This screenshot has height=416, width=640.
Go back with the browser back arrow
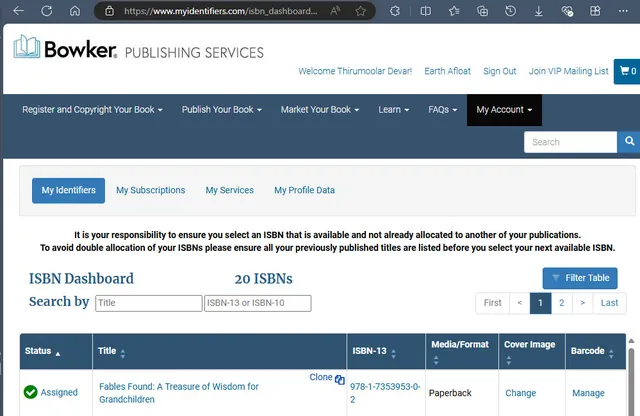[18, 11]
